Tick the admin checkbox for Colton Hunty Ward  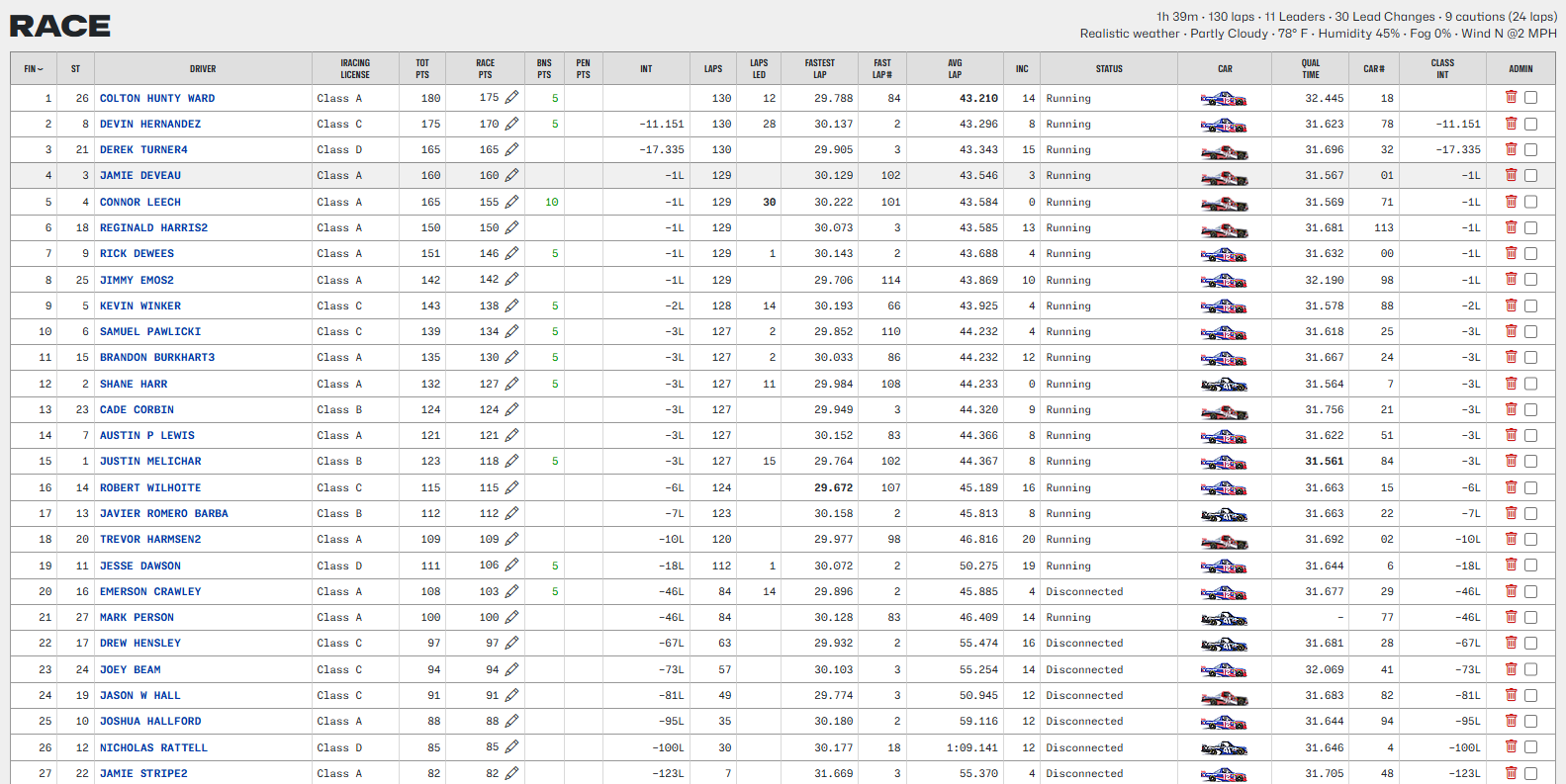[x=1530, y=98]
